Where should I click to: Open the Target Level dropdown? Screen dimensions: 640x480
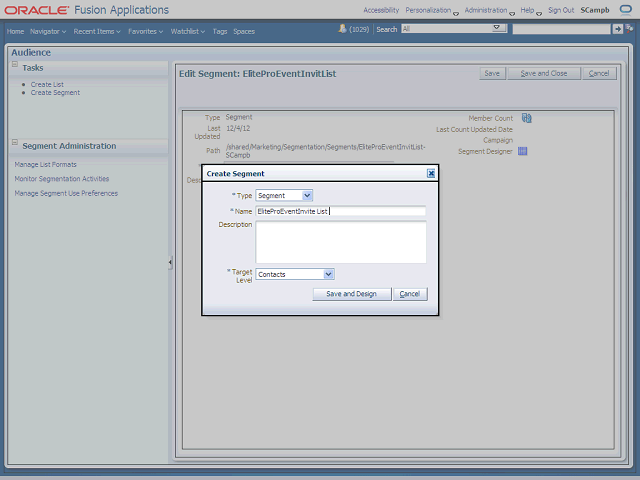click(x=329, y=274)
